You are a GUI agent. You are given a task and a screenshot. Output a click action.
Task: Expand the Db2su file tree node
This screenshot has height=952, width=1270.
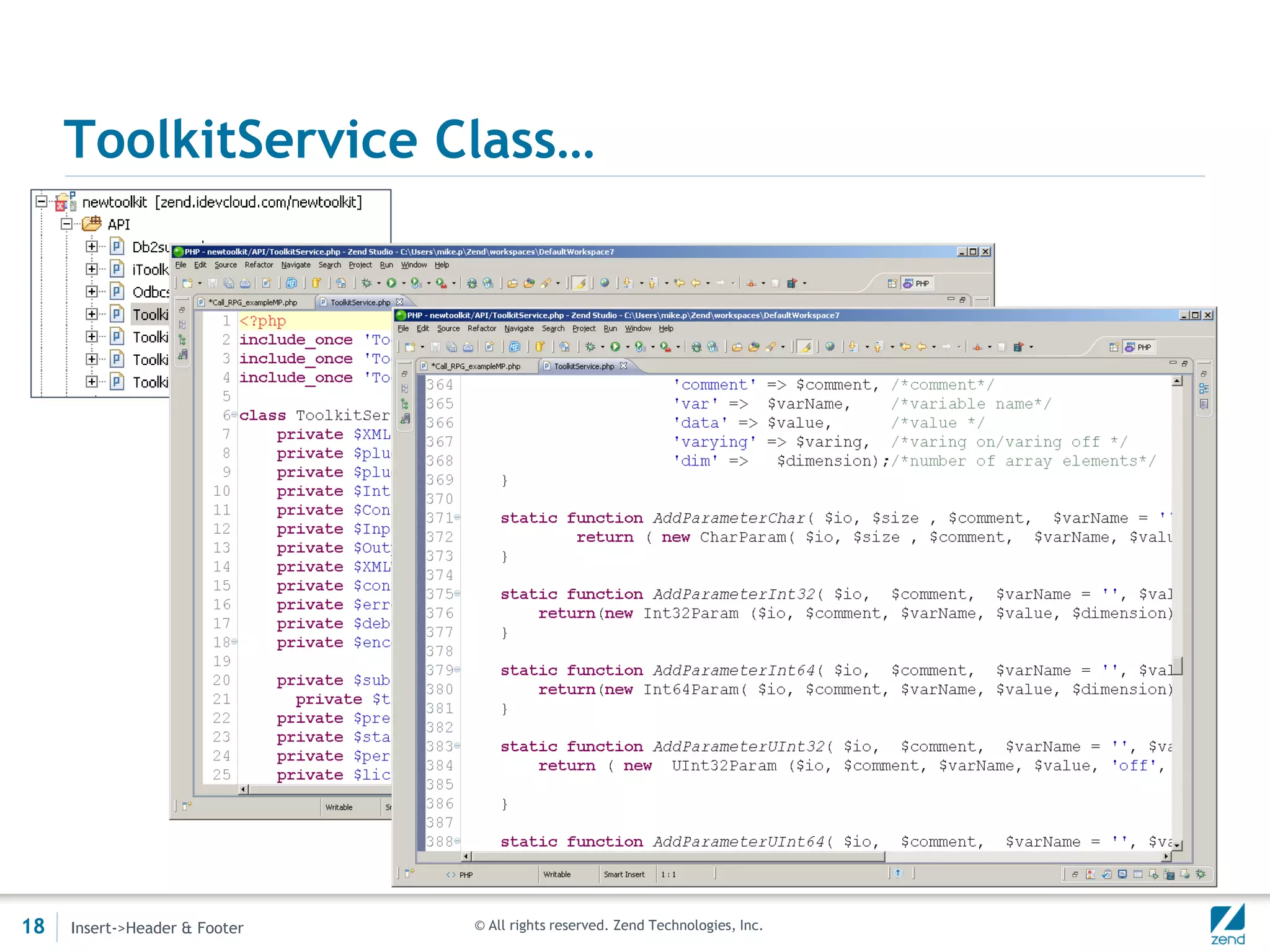pyautogui.click(x=92, y=247)
